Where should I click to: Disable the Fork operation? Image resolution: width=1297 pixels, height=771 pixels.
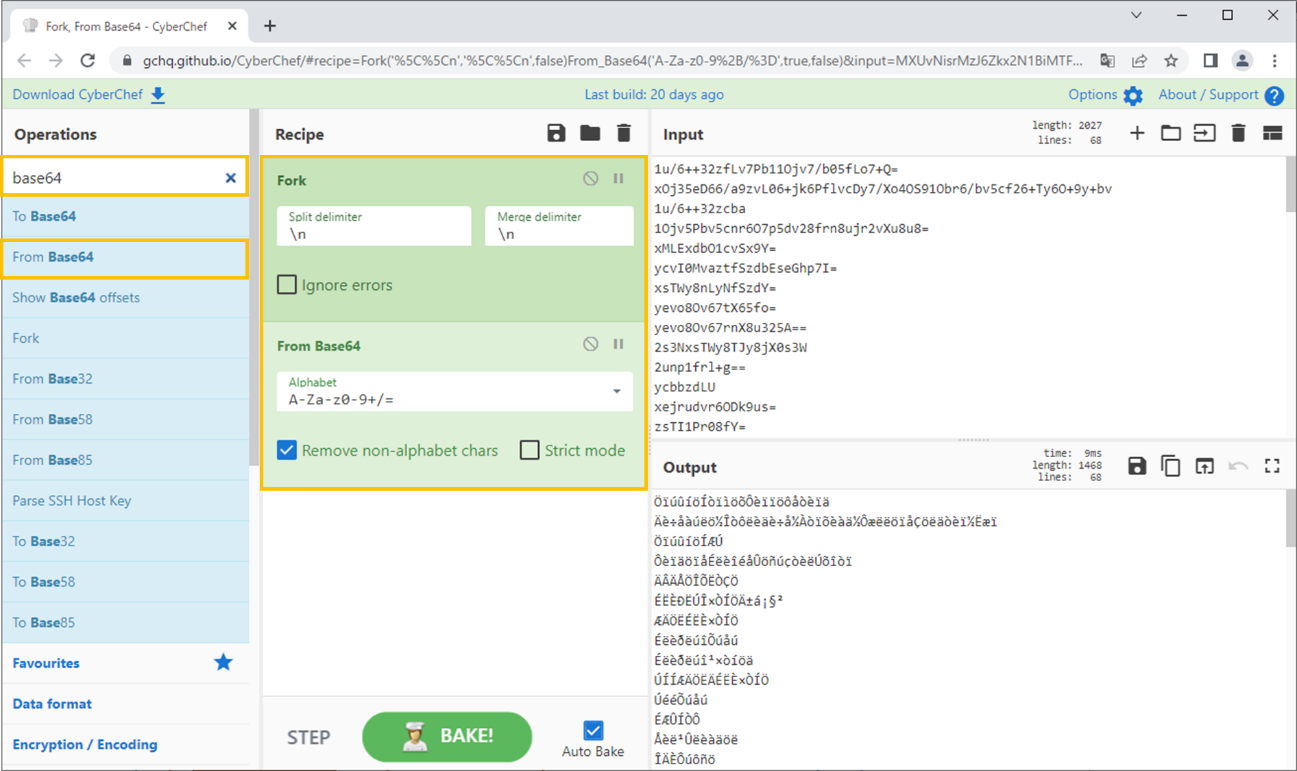pyautogui.click(x=591, y=179)
